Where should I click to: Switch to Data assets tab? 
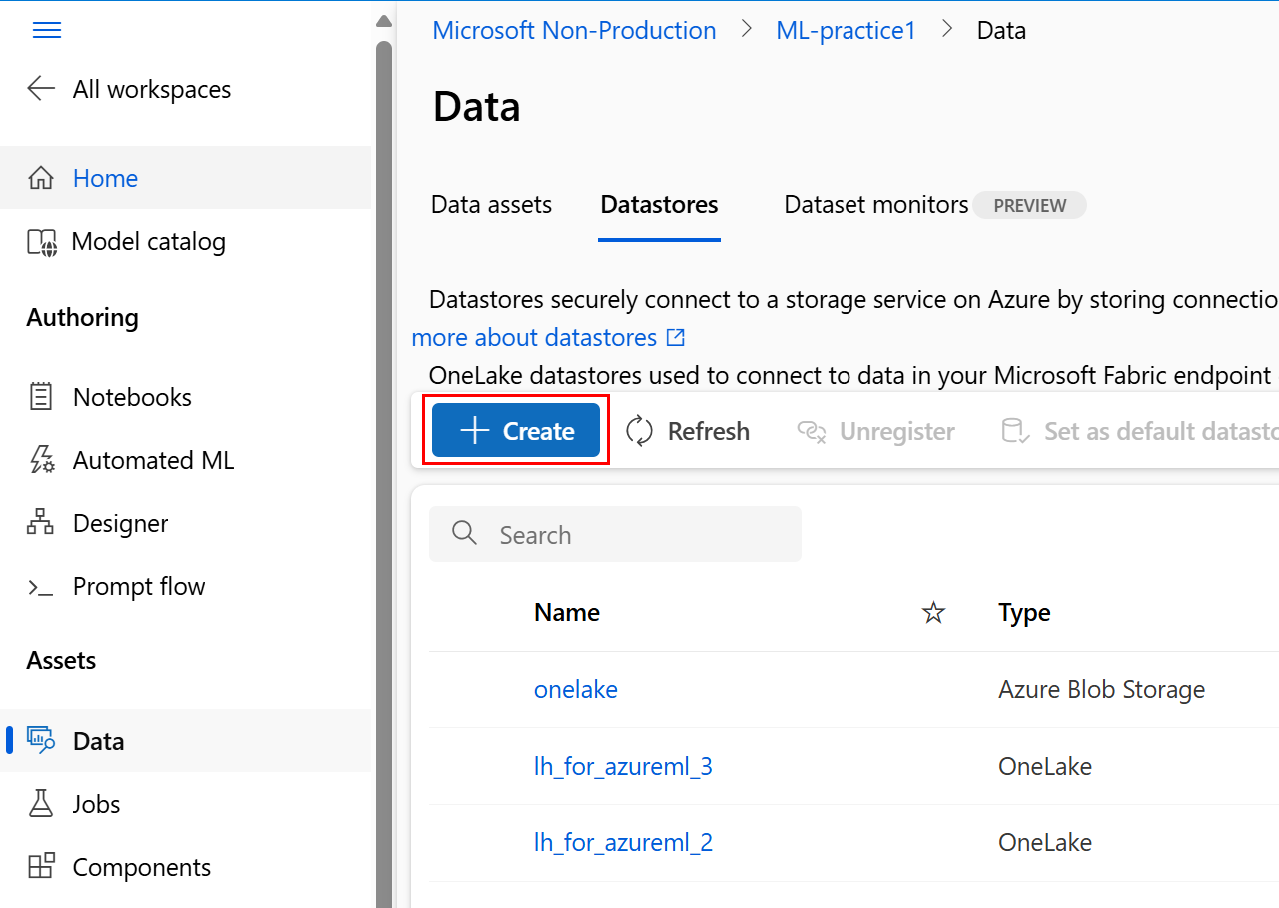(x=491, y=205)
